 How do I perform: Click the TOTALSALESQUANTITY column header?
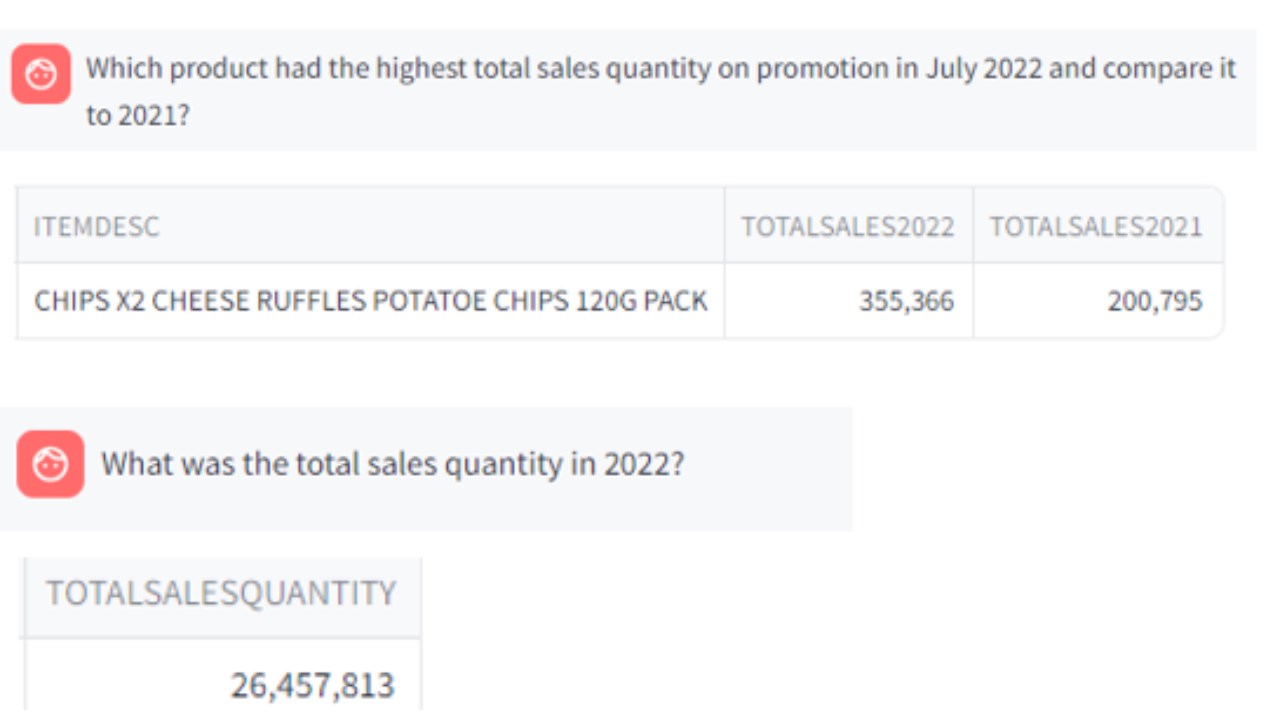click(221, 593)
